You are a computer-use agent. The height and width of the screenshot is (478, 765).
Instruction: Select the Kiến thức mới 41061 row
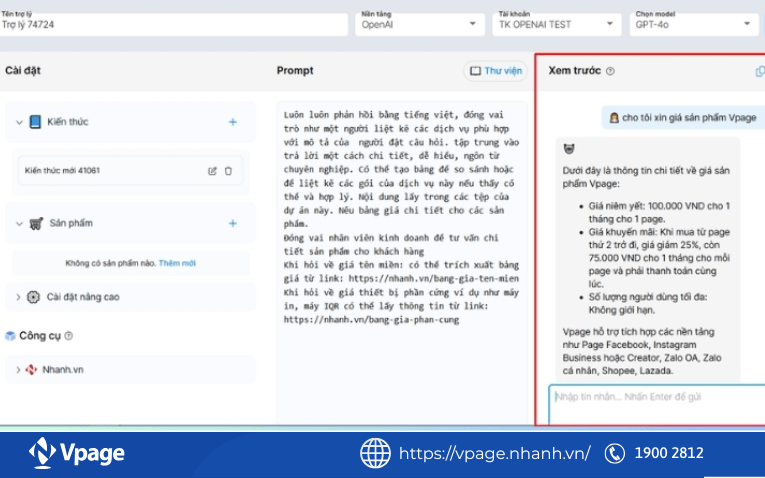130,171
